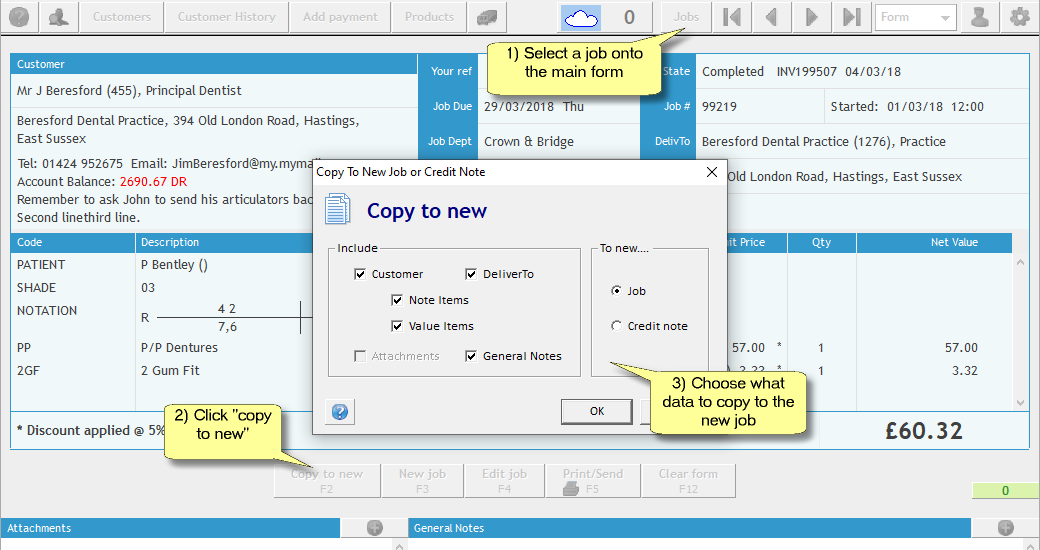Toggle the DeliverTo checkbox
This screenshot has width=1040, height=550.
click(471, 274)
